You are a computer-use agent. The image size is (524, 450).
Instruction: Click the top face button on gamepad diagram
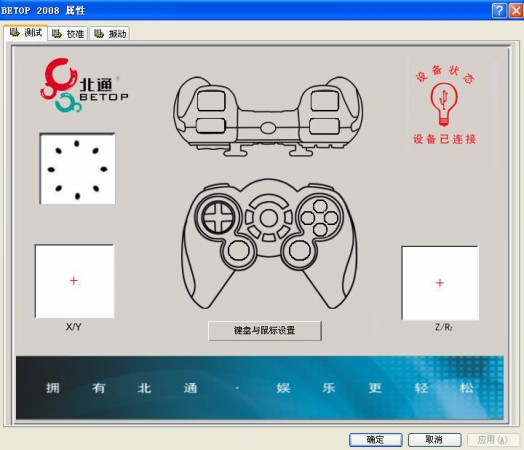coord(320,206)
